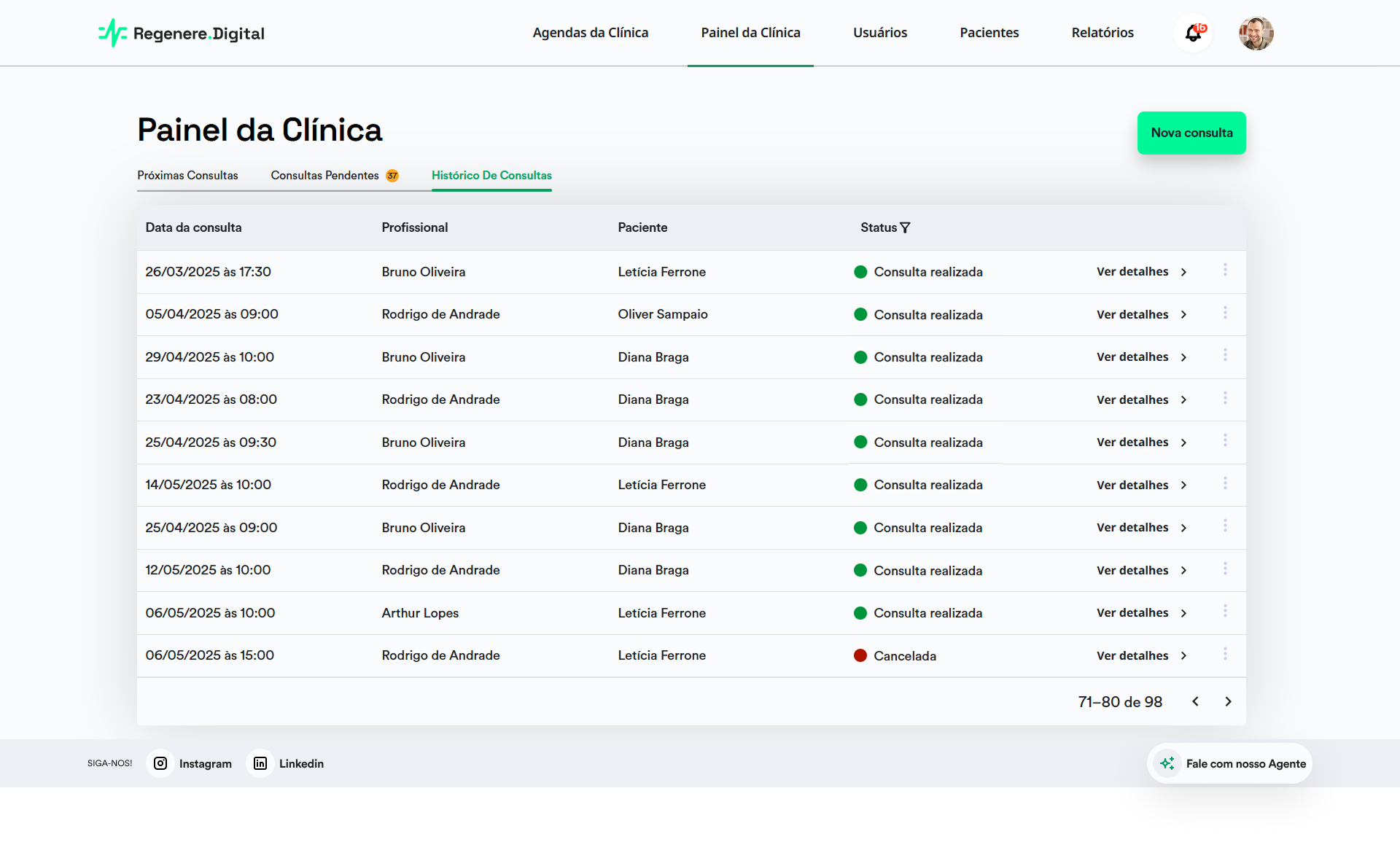Open the Linkedin icon in the footer
Screen dimensions: 1400x842
[260, 763]
